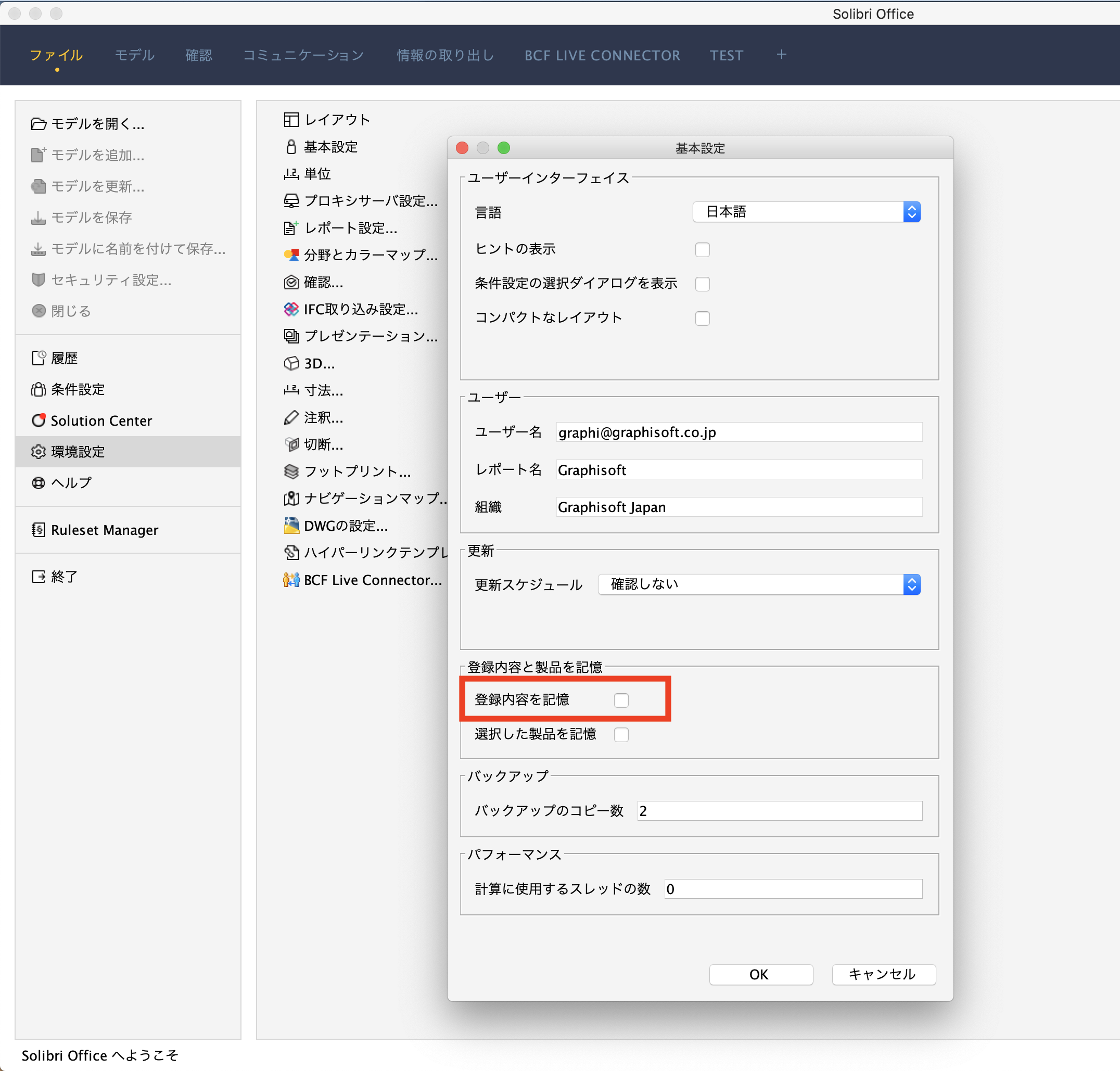Image resolution: width=1120 pixels, height=1071 pixels.
Task: Click the 基本設定 icon in settings list
Action: pos(291,147)
